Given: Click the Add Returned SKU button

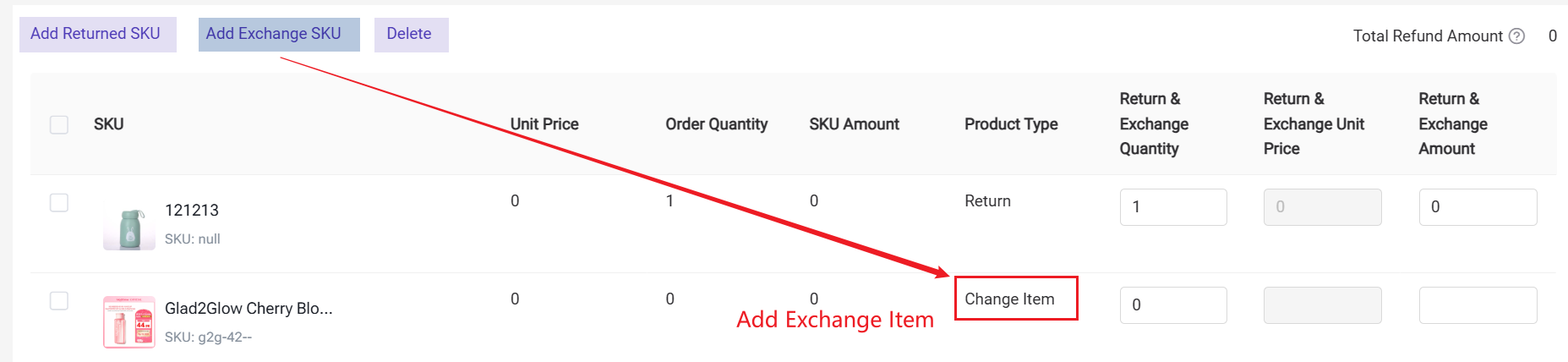Looking at the screenshot, I should (96, 34).
